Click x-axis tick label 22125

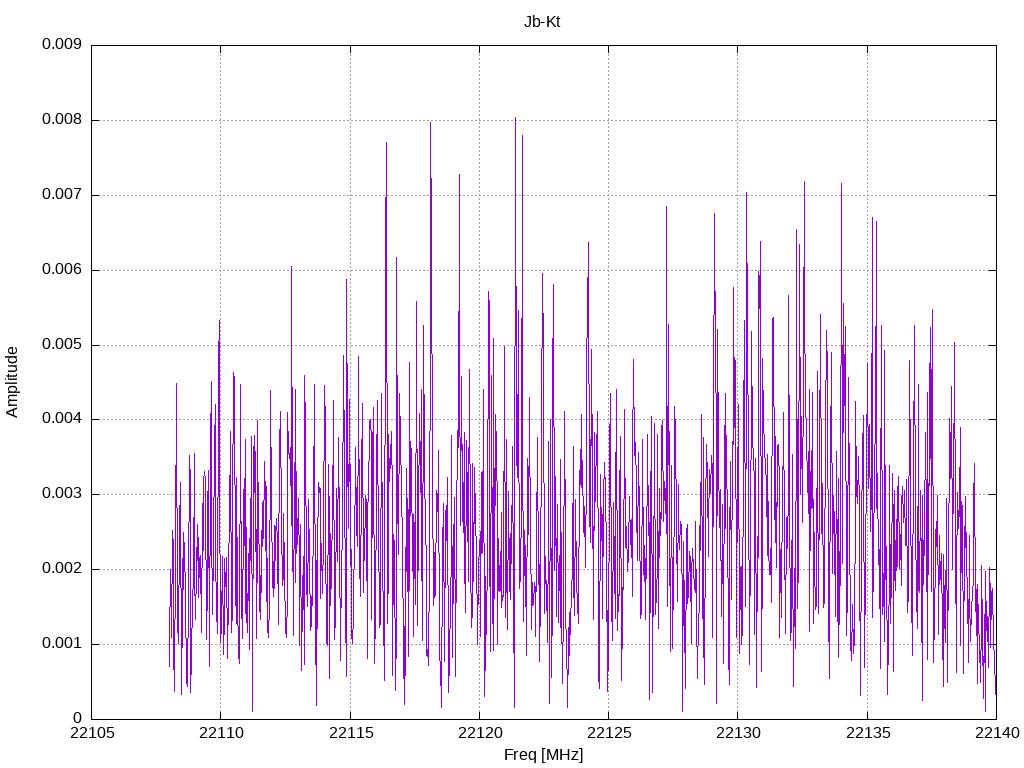coord(609,733)
